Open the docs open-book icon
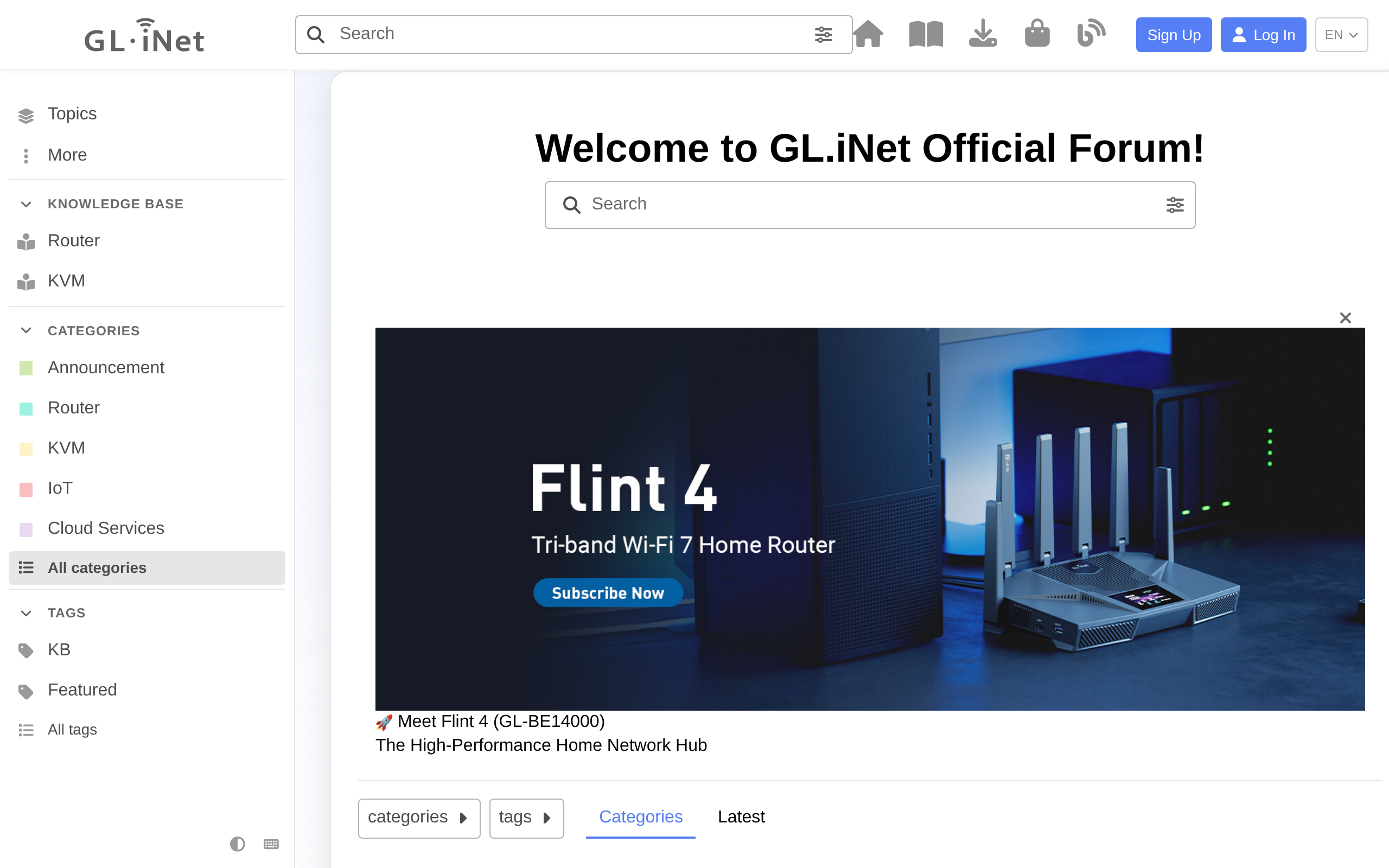The height and width of the screenshot is (868, 1389). point(926,34)
